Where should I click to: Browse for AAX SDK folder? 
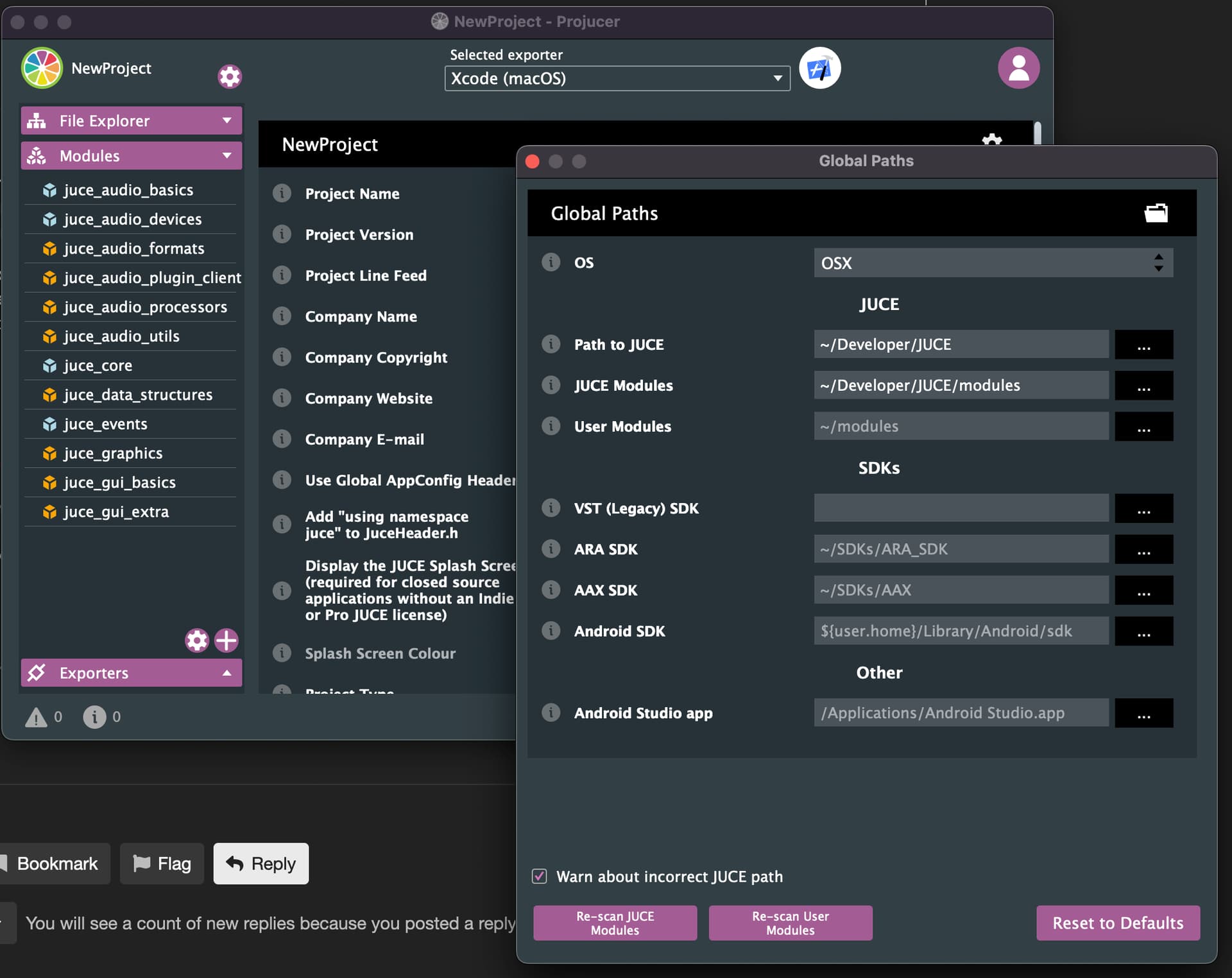[x=1144, y=590]
